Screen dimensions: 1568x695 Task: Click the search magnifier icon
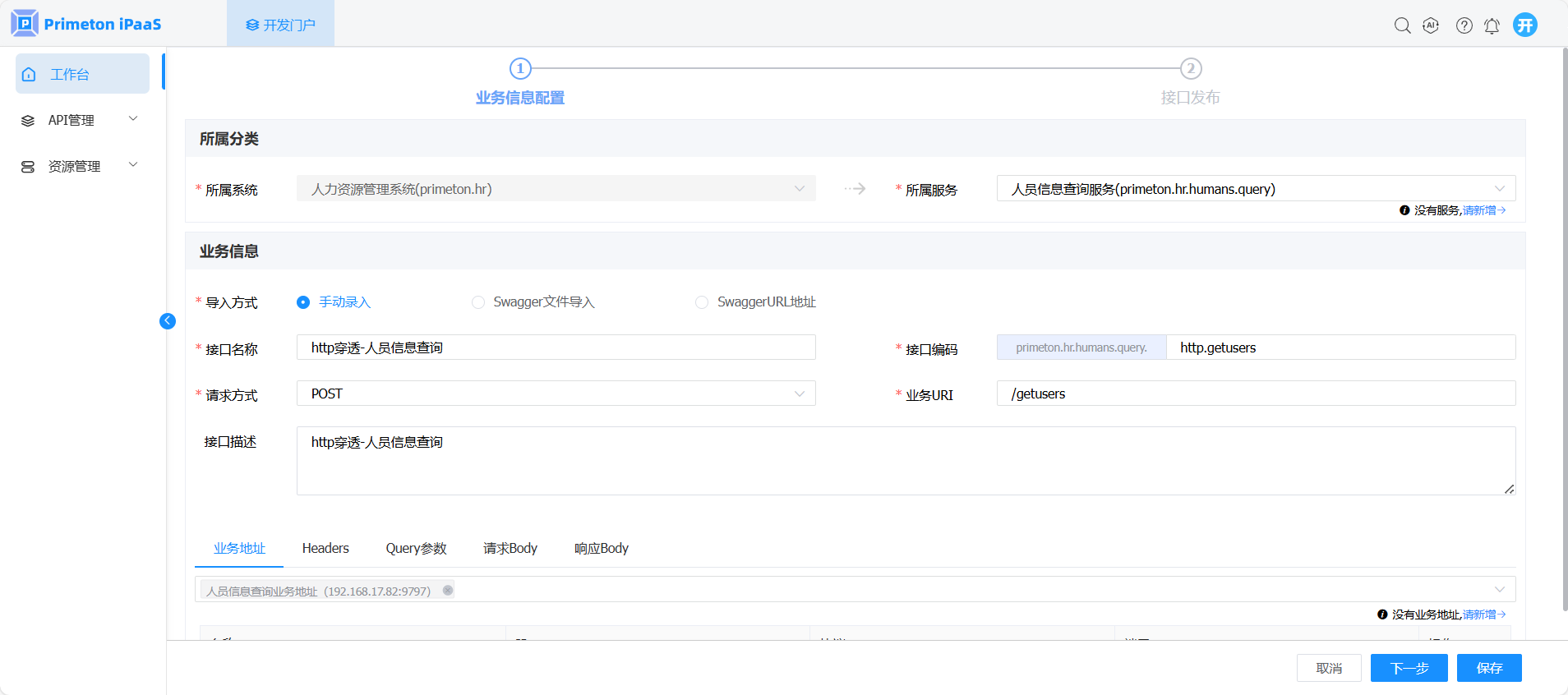point(1402,25)
